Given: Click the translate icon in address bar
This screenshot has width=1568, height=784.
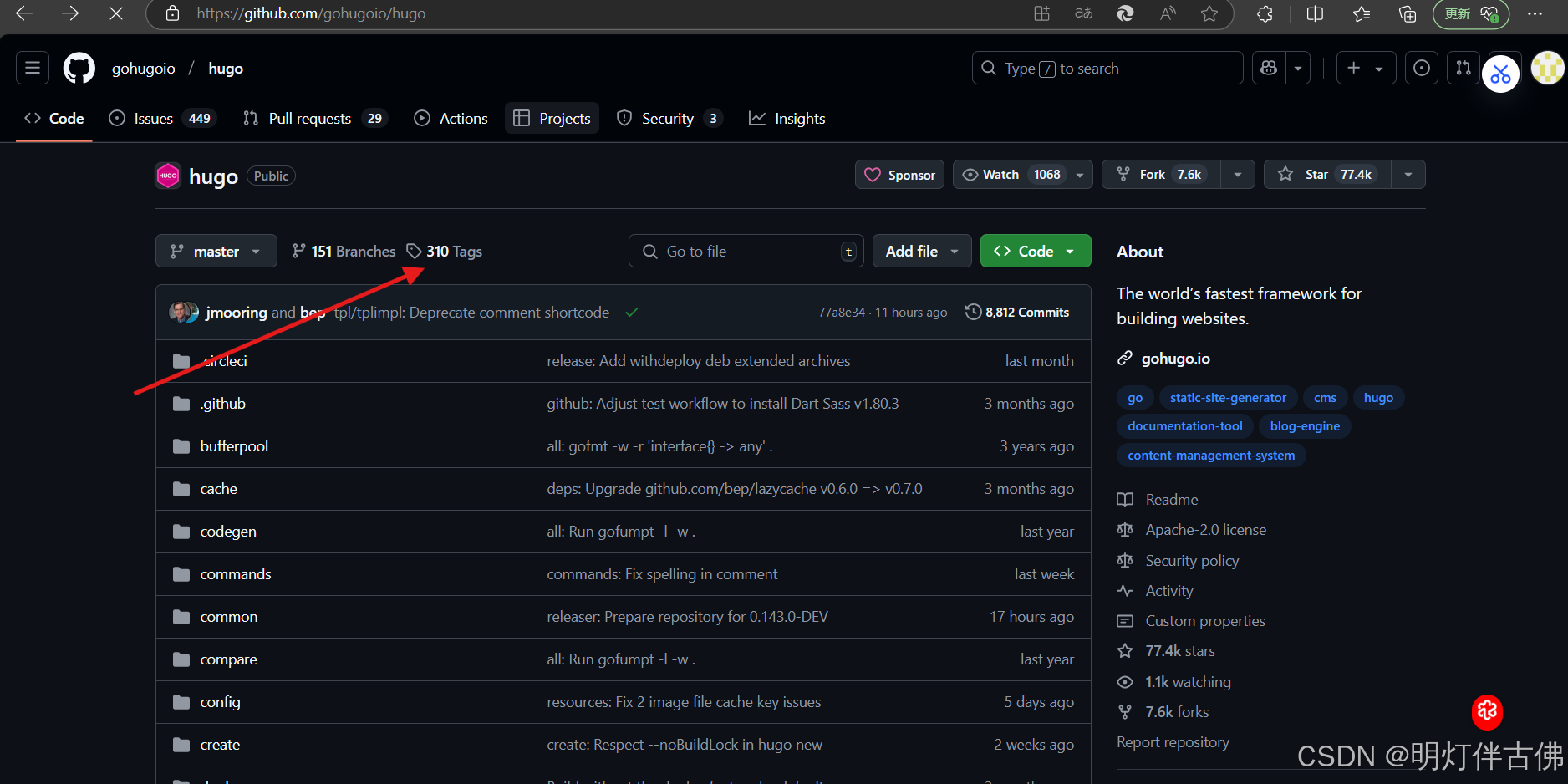Looking at the screenshot, I should coord(1084,13).
